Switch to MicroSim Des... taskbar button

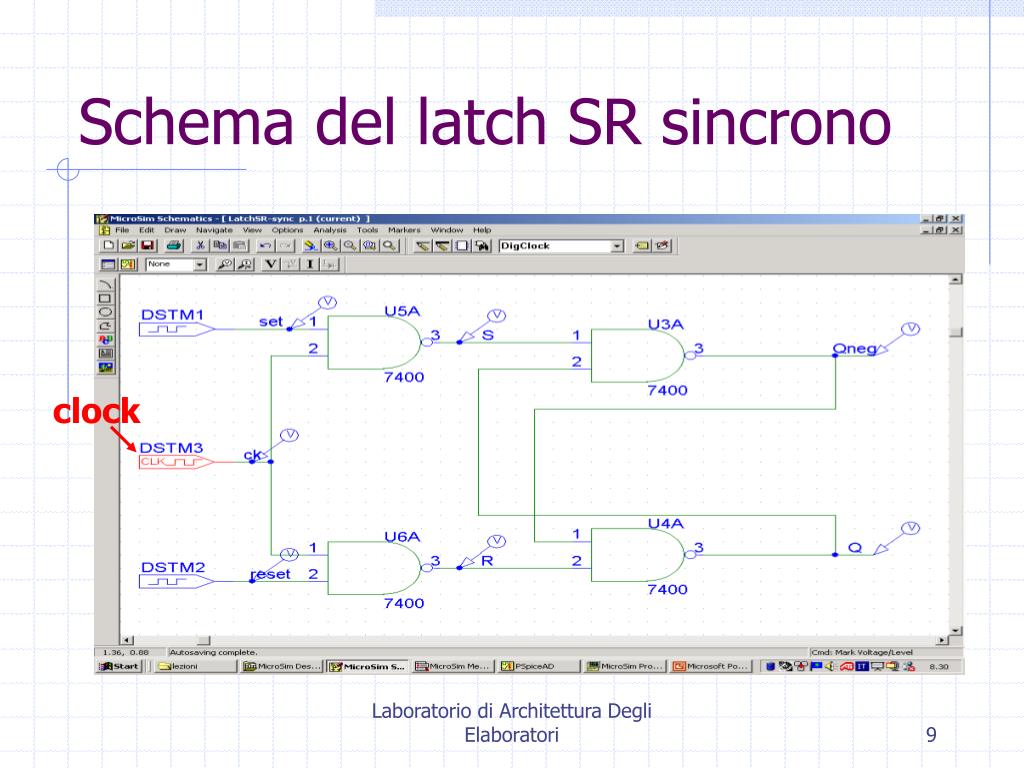click(x=282, y=666)
